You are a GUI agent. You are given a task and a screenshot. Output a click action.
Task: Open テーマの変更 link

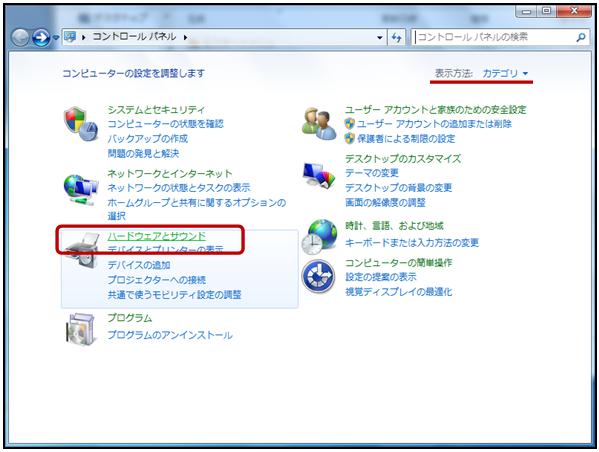click(x=372, y=173)
